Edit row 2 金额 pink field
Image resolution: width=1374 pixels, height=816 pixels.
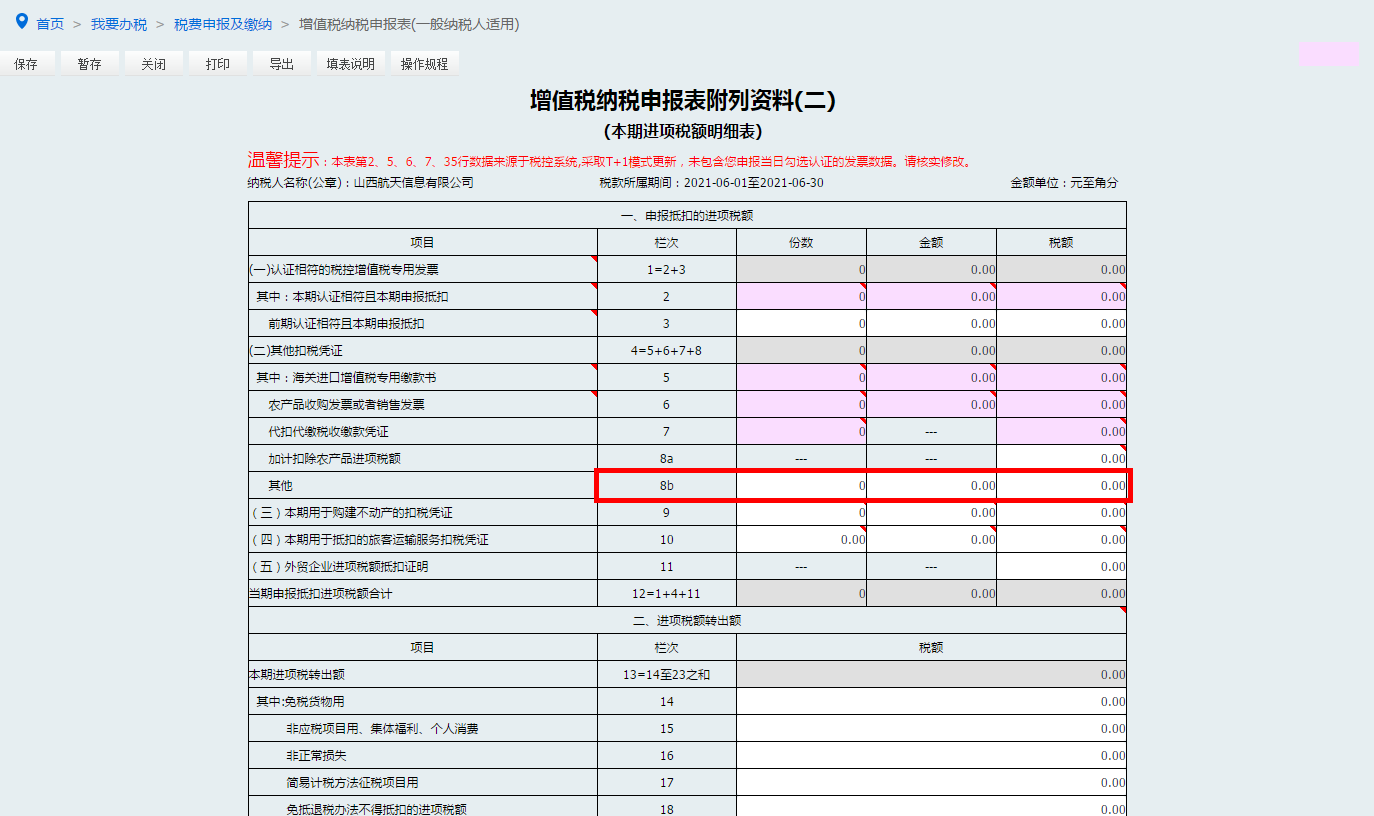click(932, 297)
